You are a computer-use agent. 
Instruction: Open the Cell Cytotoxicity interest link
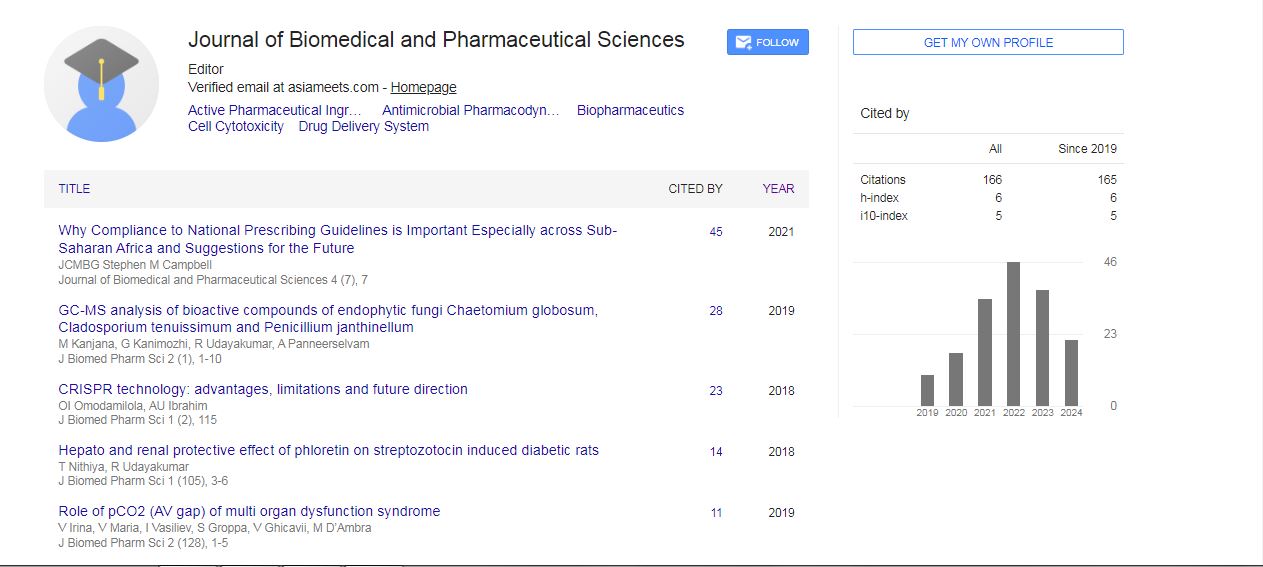click(235, 126)
